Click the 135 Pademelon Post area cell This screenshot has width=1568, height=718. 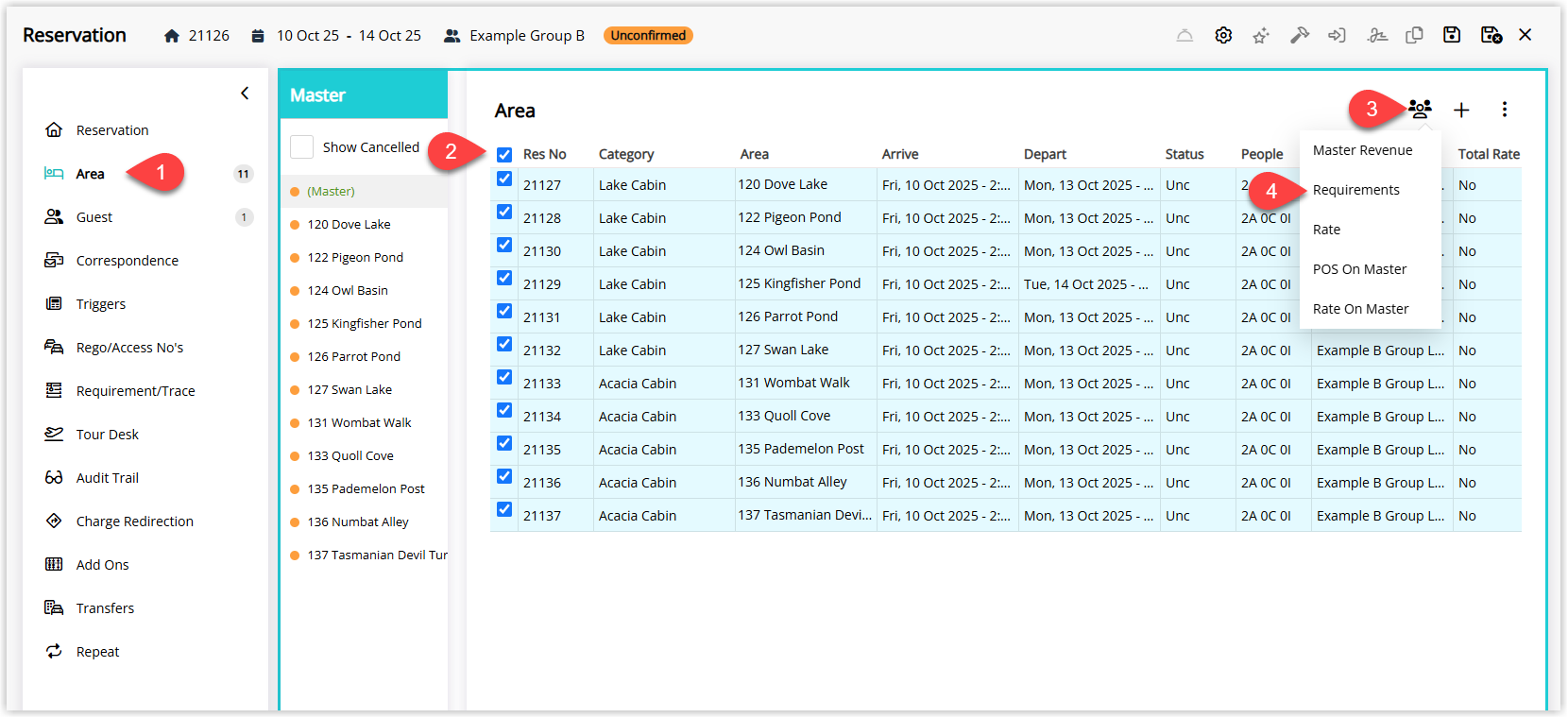pyautogui.click(x=806, y=449)
